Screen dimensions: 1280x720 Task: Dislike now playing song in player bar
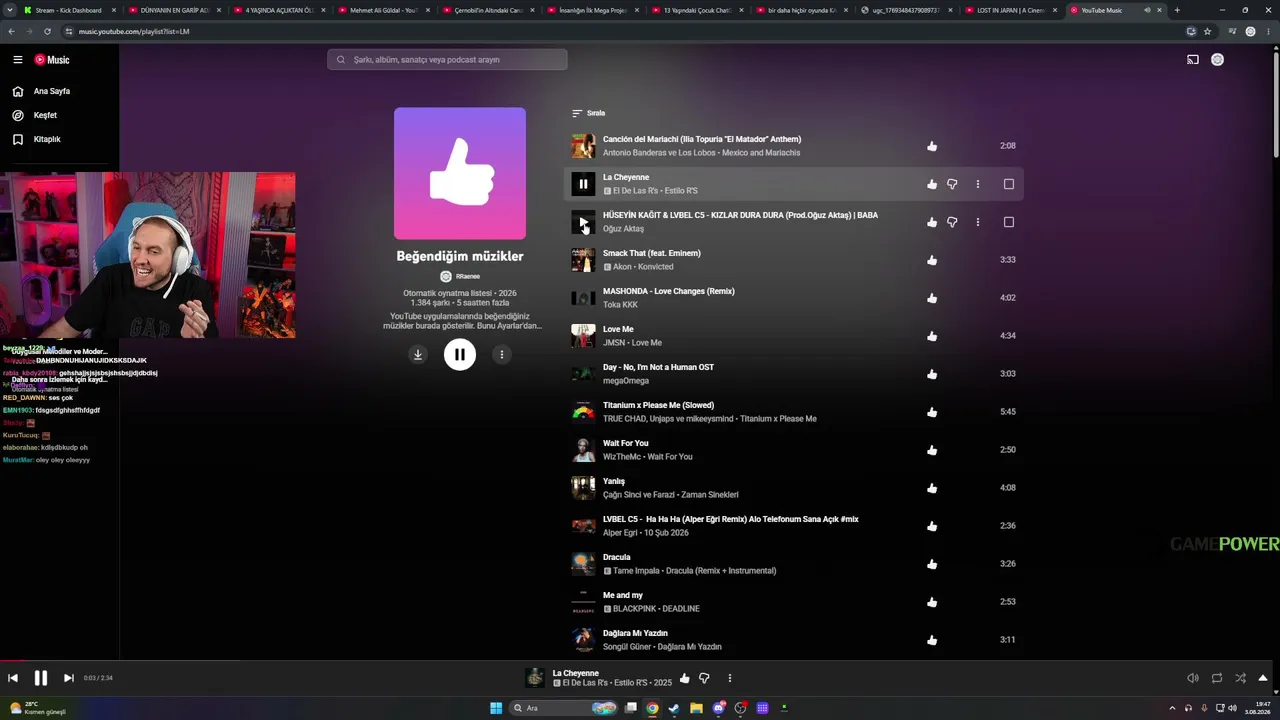(x=704, y=678)
